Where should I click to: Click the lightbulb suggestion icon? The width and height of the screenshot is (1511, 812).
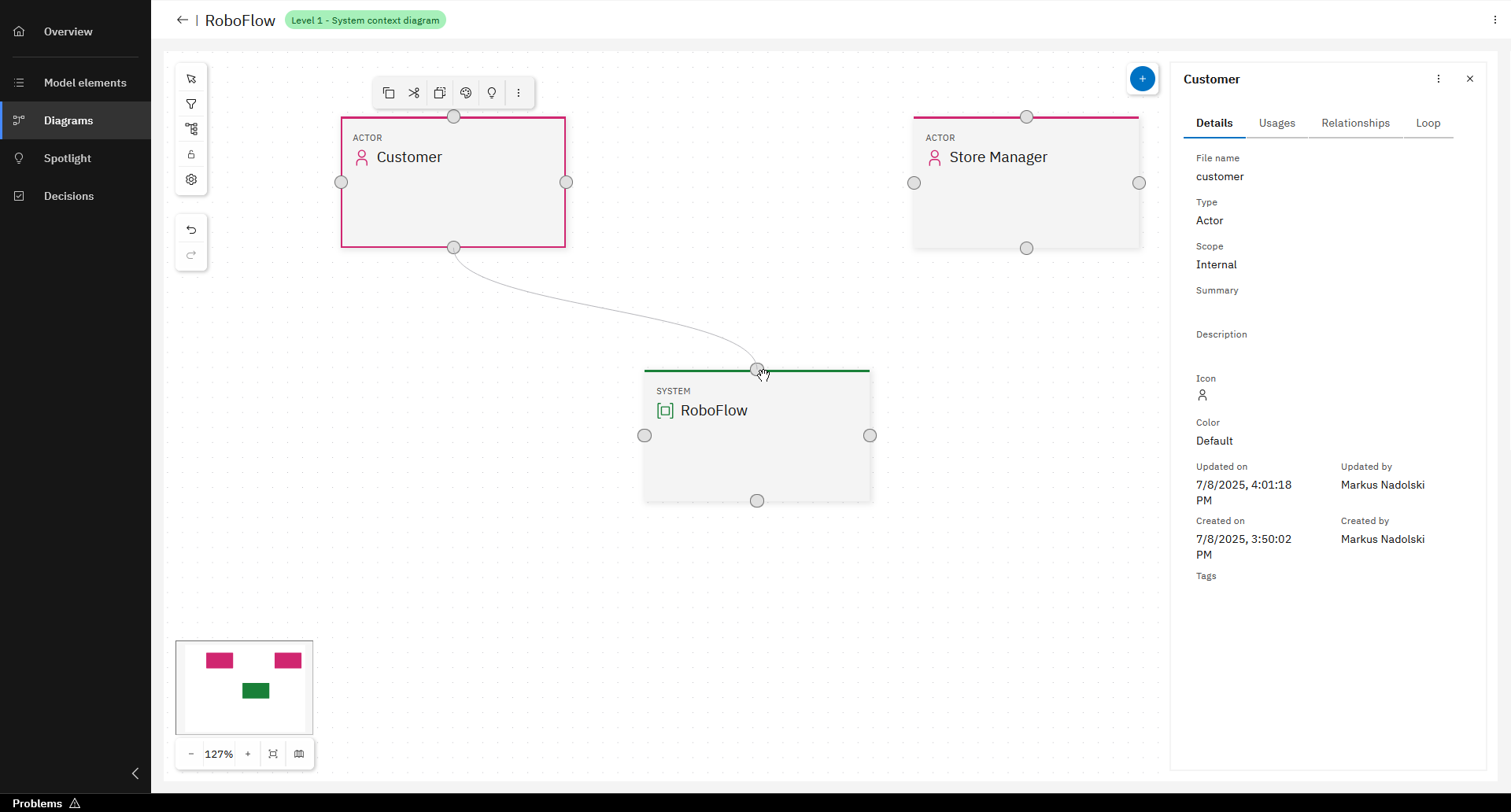(x=491, y=93)
